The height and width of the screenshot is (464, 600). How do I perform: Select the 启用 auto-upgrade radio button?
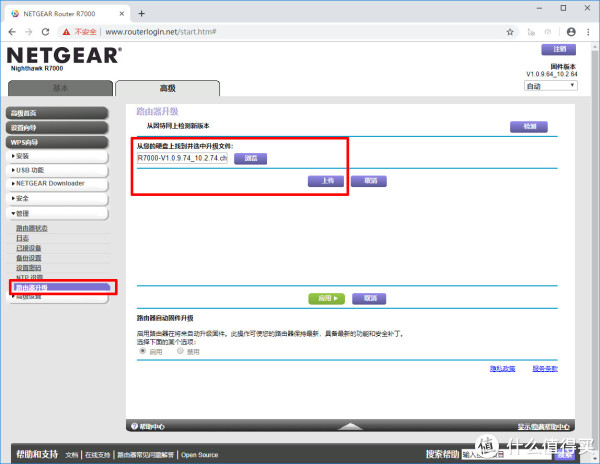(x=142, y=351)
